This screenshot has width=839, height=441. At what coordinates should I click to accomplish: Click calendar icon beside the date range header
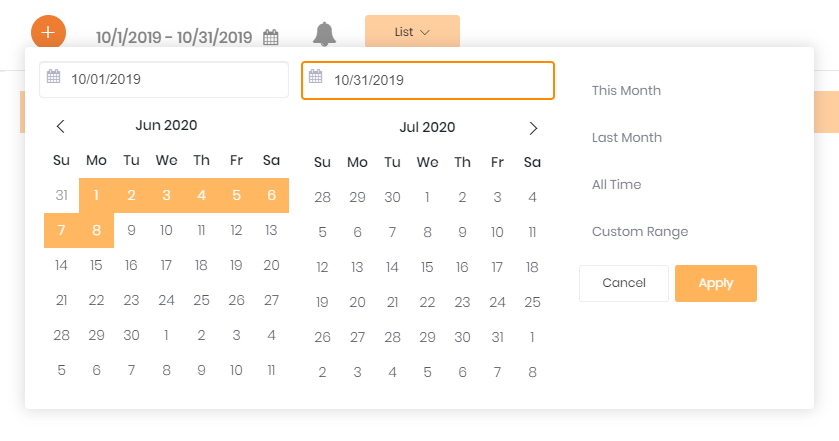point(271,37)
